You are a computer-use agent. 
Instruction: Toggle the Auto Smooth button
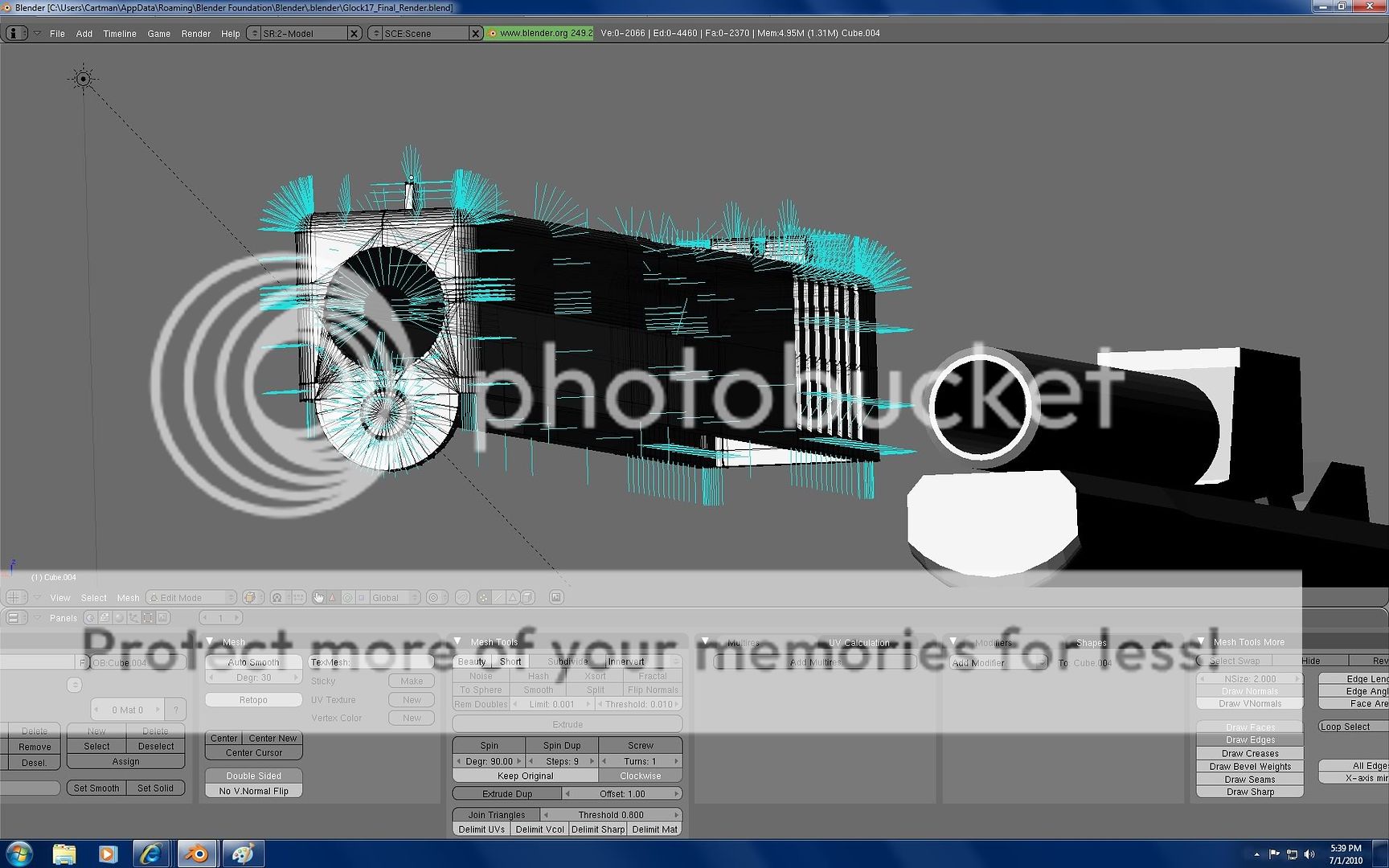tap(253, 662)
